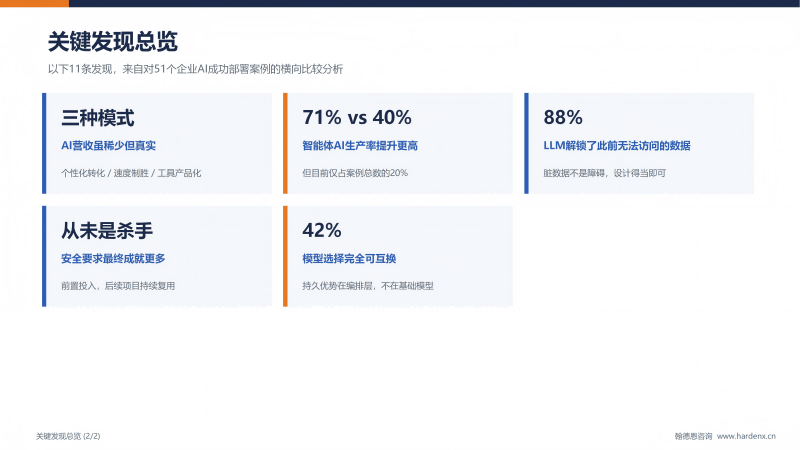Click the figure 71% vs 40%

pos(357,117)
